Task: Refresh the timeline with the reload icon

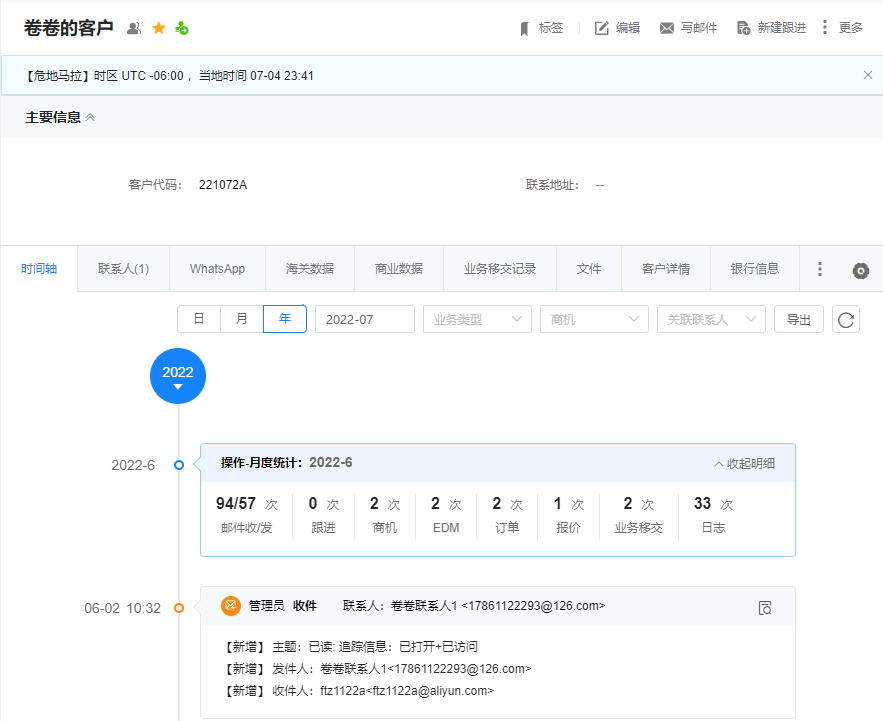Action: coord(846,319)
